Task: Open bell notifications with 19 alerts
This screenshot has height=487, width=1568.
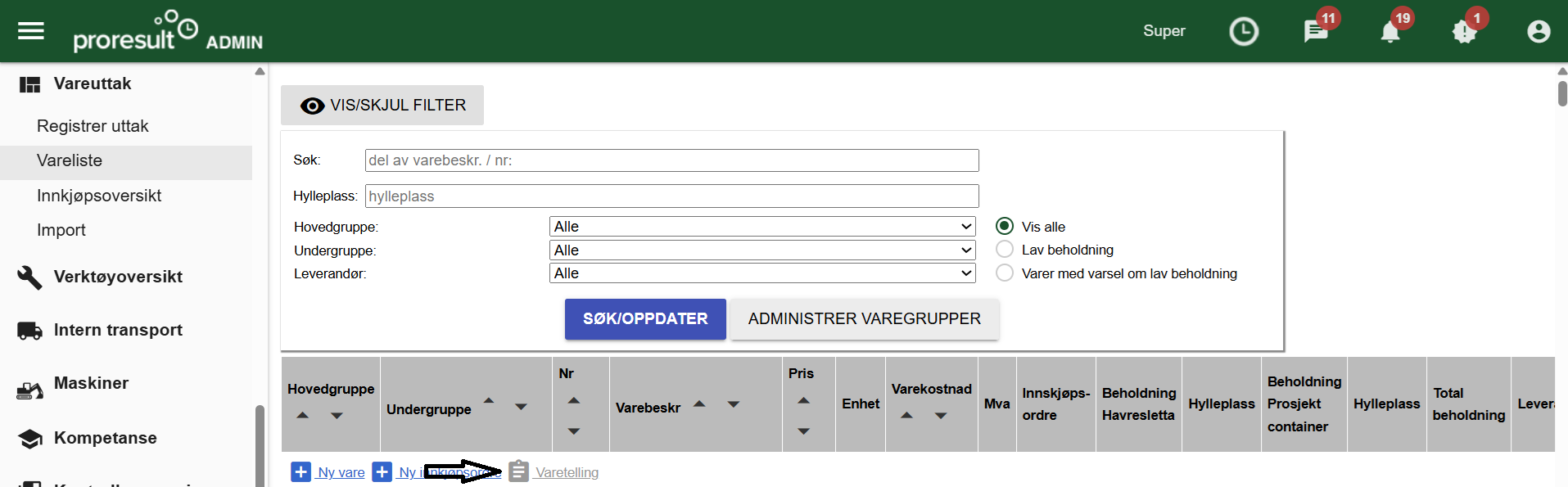Action: 1390,32
